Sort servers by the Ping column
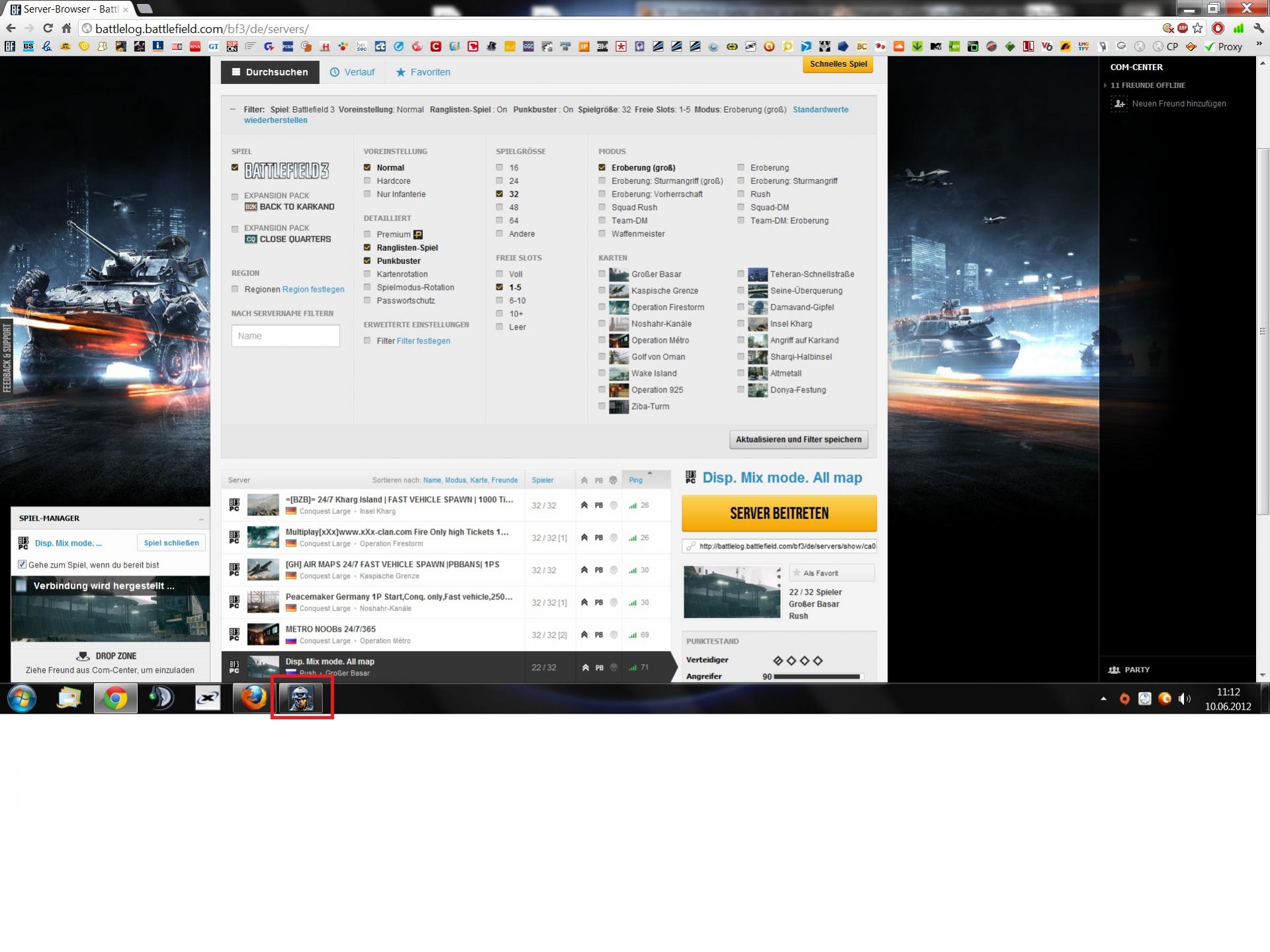Screen dimensions: 1270x952 click(635, 480)
